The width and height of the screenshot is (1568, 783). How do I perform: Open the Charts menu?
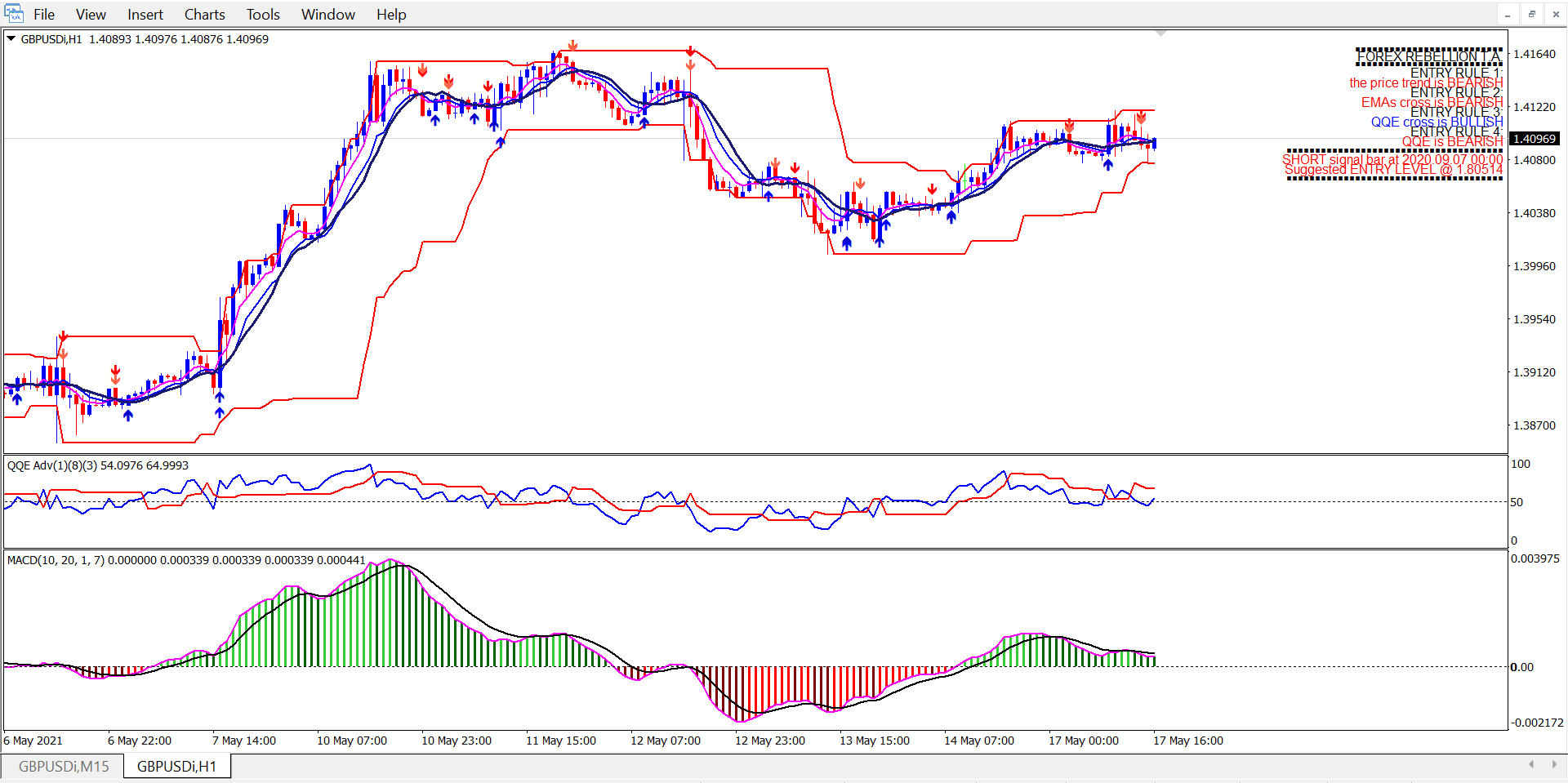pyautogui.click(x=204, y=14)
